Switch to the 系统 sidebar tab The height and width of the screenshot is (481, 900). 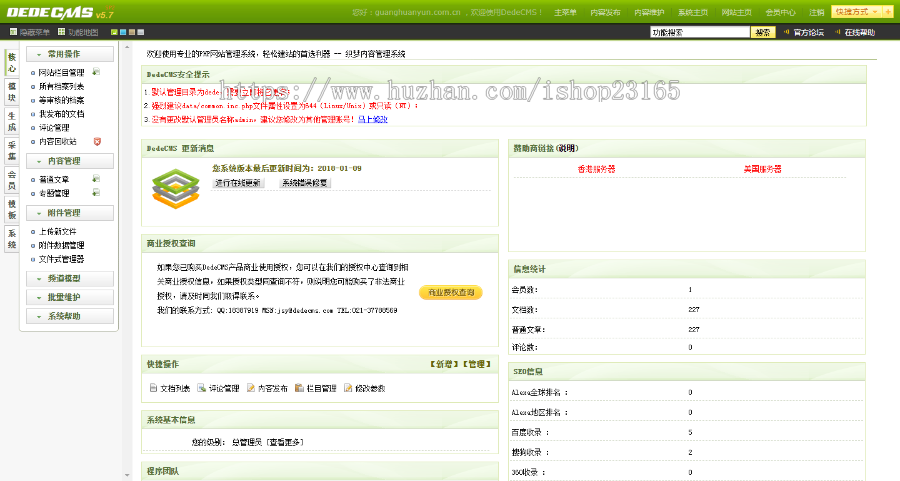[x=12, y=239]
